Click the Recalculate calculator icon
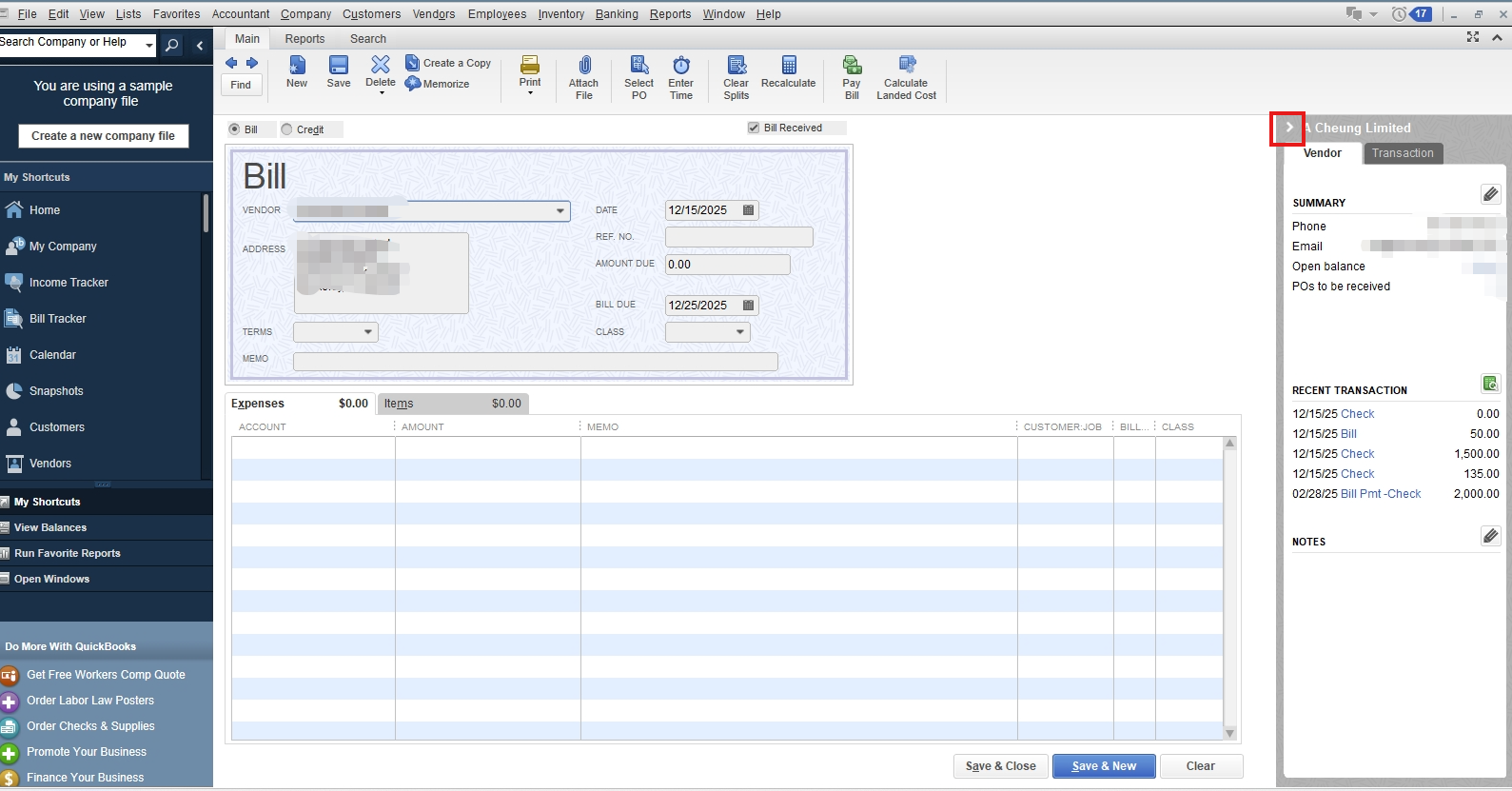The width and height of the screenshot is (1512, 791). pyautogui.click(x=789, y=65)
